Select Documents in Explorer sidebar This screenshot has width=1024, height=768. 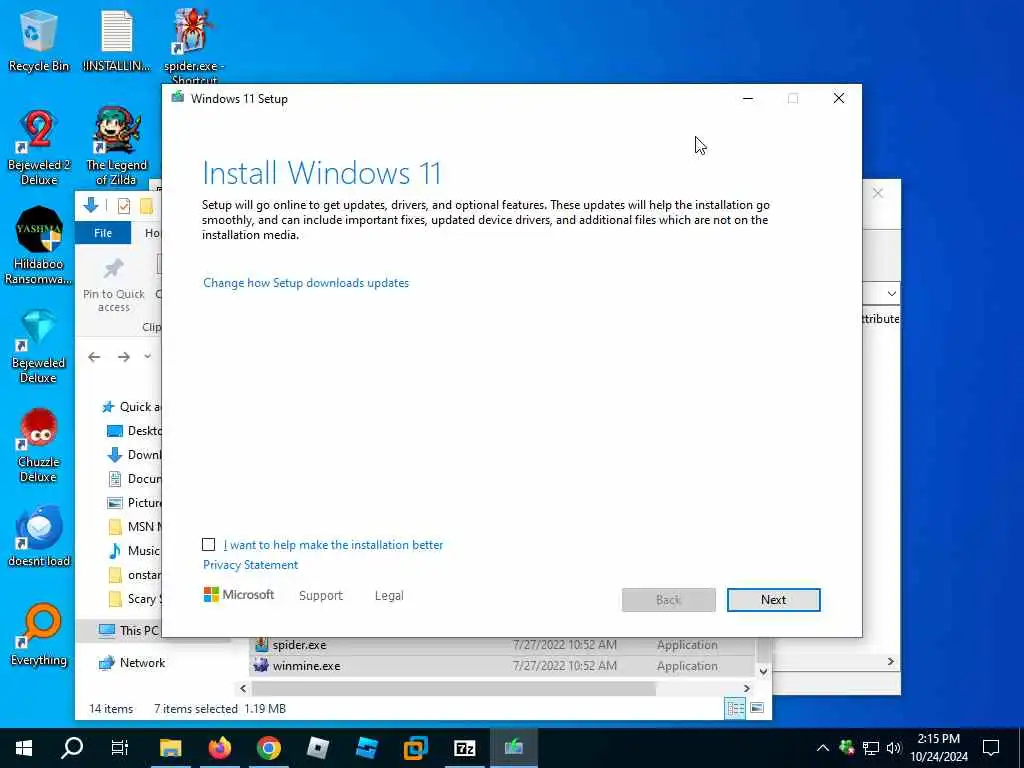pyautogui.click(x=133, y=479)
